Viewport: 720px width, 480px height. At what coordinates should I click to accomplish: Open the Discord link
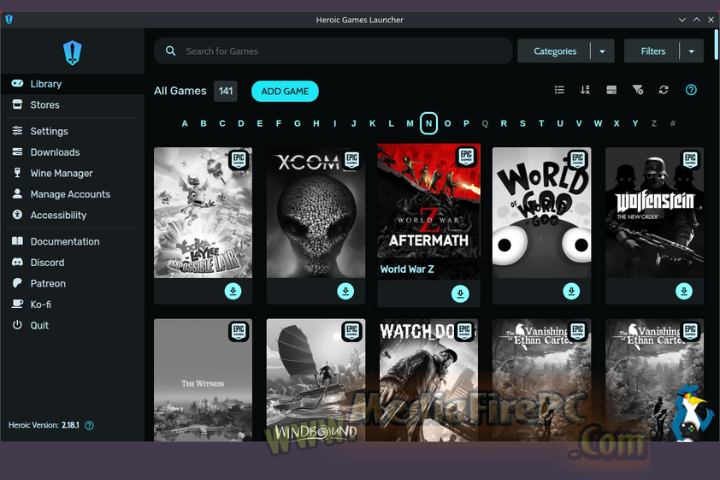click(73, 263)
